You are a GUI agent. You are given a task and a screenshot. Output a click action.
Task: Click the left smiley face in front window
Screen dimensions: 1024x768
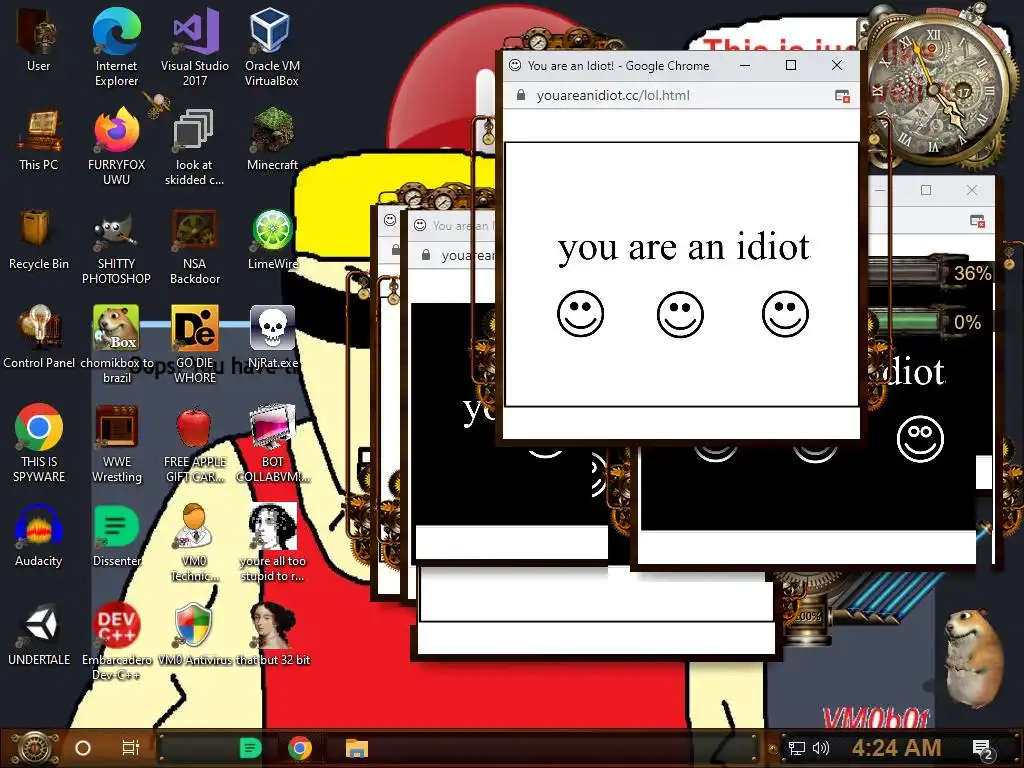coord(580,314)
